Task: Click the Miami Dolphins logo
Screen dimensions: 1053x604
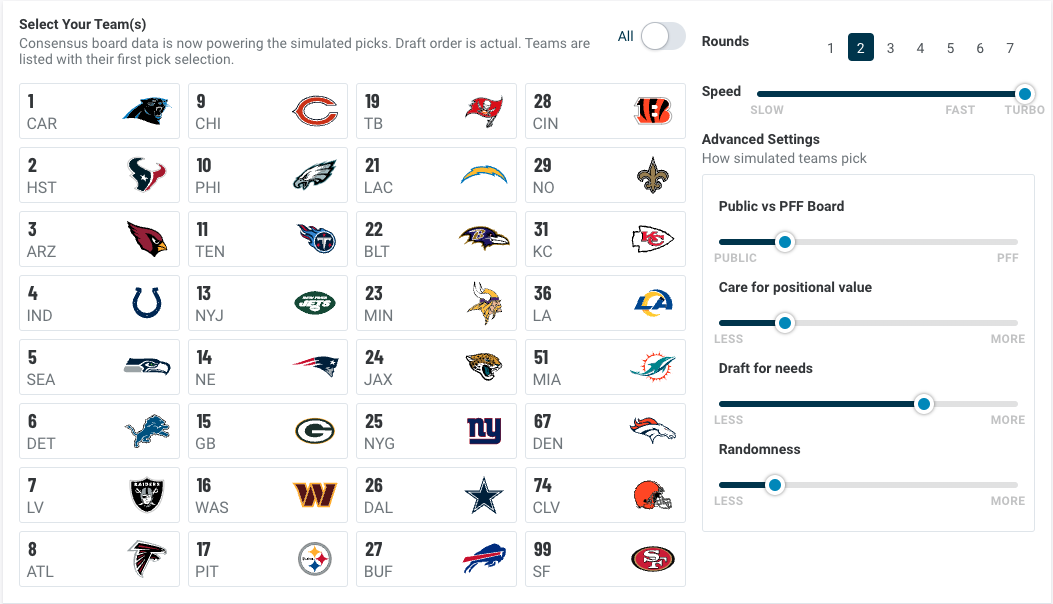Action: (654, 367)
